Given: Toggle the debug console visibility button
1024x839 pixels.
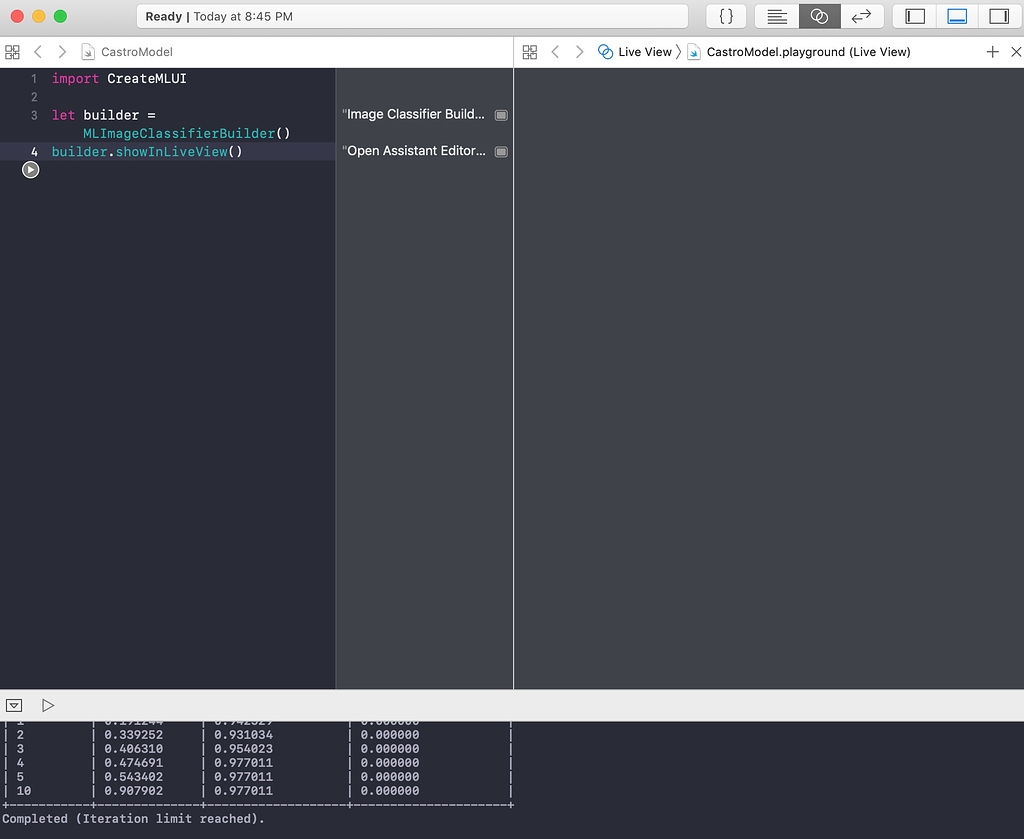Looking at the screenshot, I should coord(14,705).
